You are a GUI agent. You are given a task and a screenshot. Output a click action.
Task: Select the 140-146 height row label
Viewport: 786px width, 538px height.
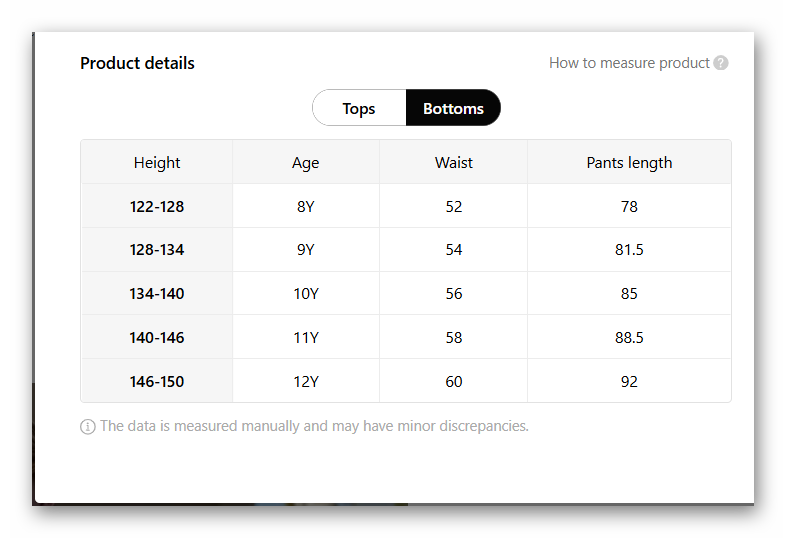[x=157, y=338]
